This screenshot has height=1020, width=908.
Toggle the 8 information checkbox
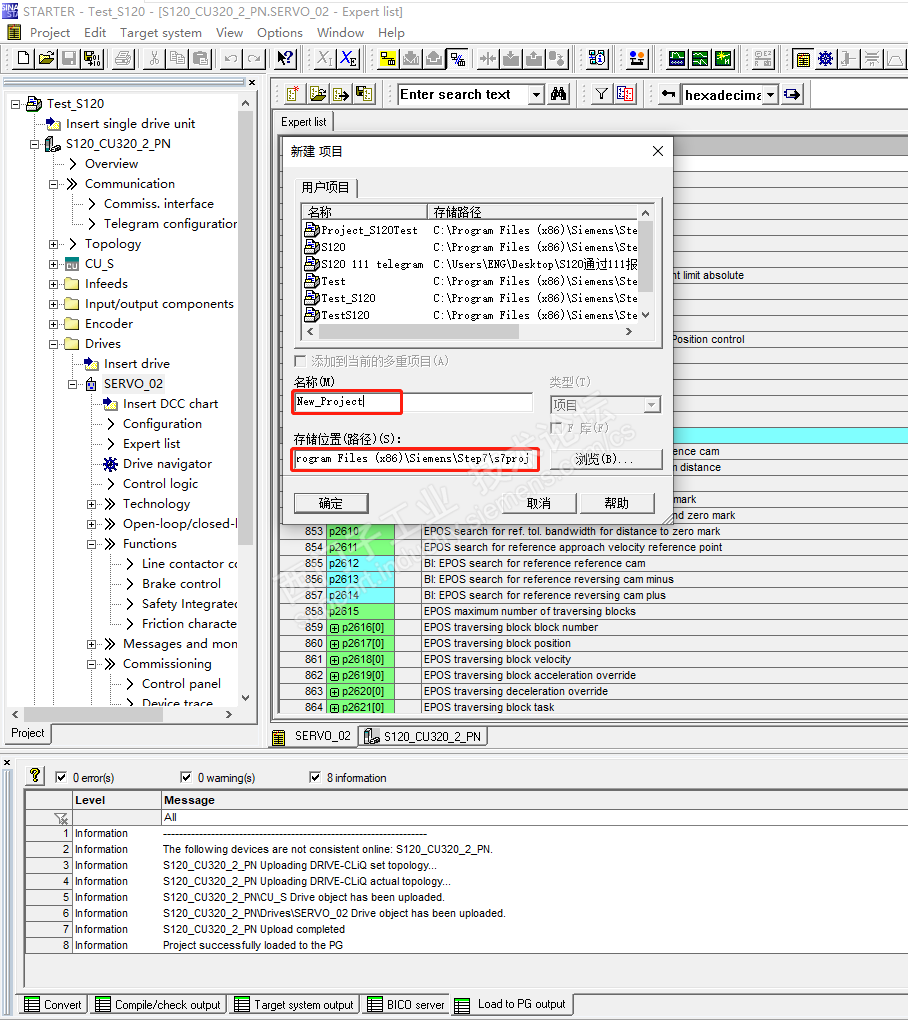pos(315,777)
